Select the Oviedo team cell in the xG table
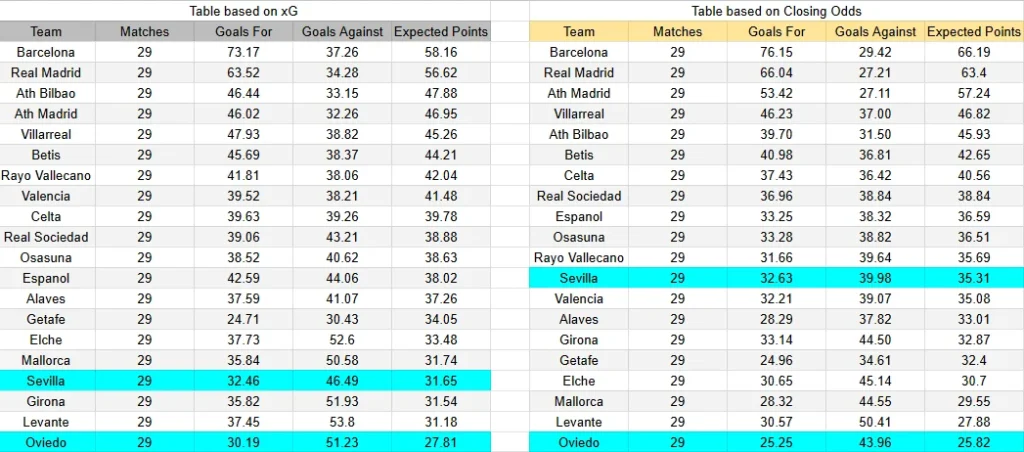Screen dimensions: 1024x452 pos(46,442)
